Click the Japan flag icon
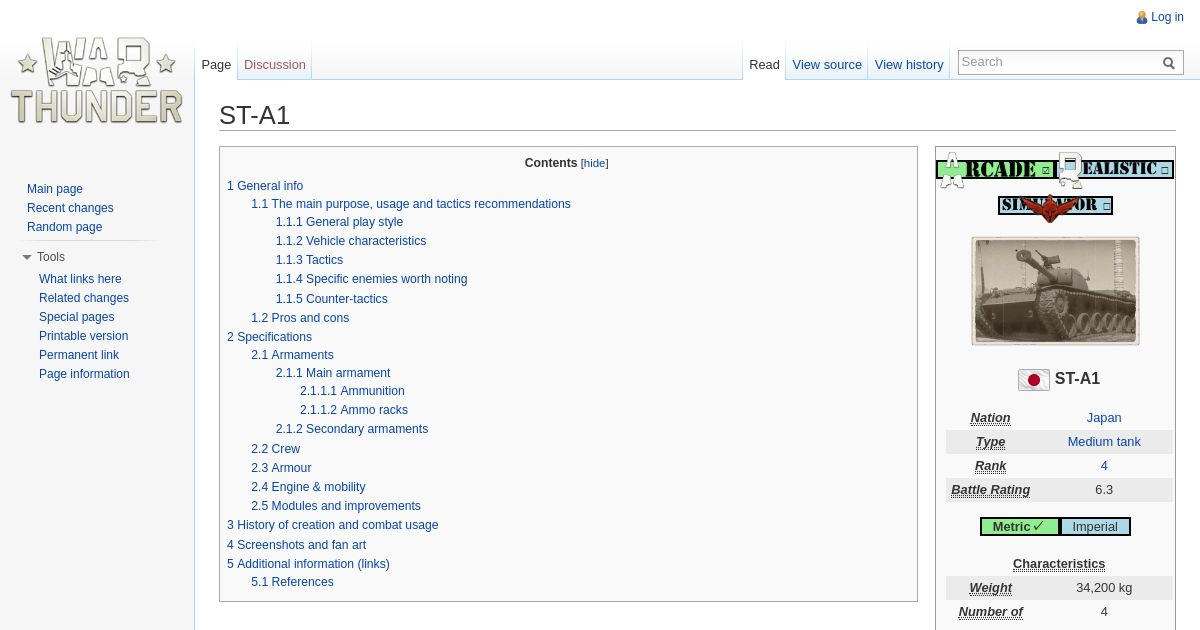This screenshot has height=630, width=1200. tap(1034, 380)
